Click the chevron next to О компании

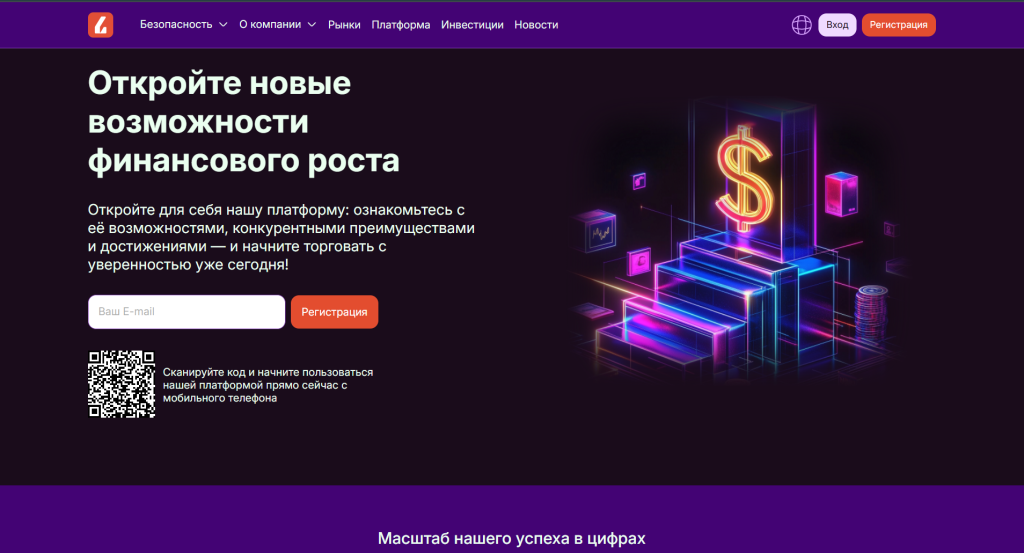[x=312, y=25]
